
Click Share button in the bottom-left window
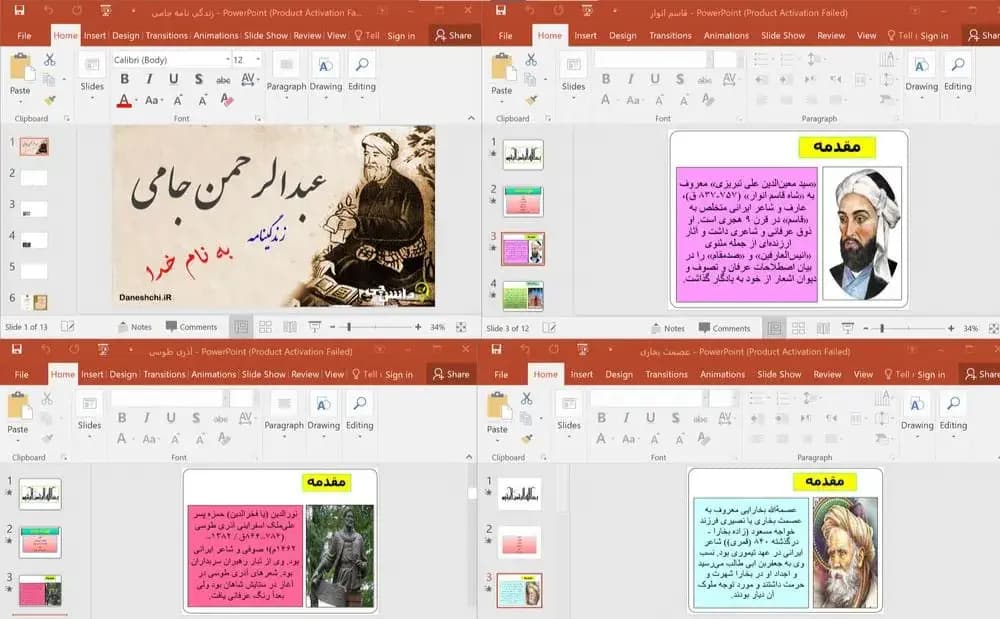coord(452,374)
